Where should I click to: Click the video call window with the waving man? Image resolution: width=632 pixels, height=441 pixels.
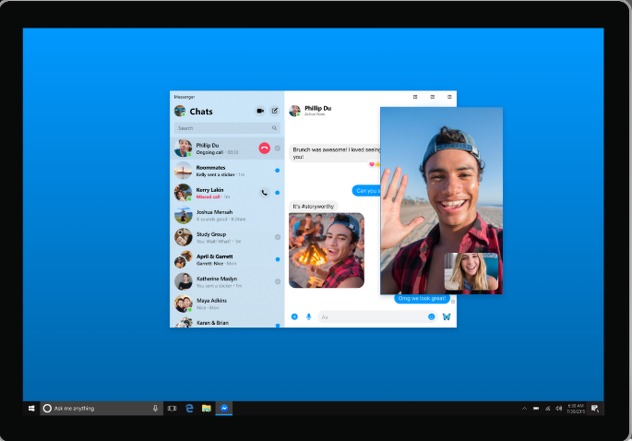(x=441, y=200)
